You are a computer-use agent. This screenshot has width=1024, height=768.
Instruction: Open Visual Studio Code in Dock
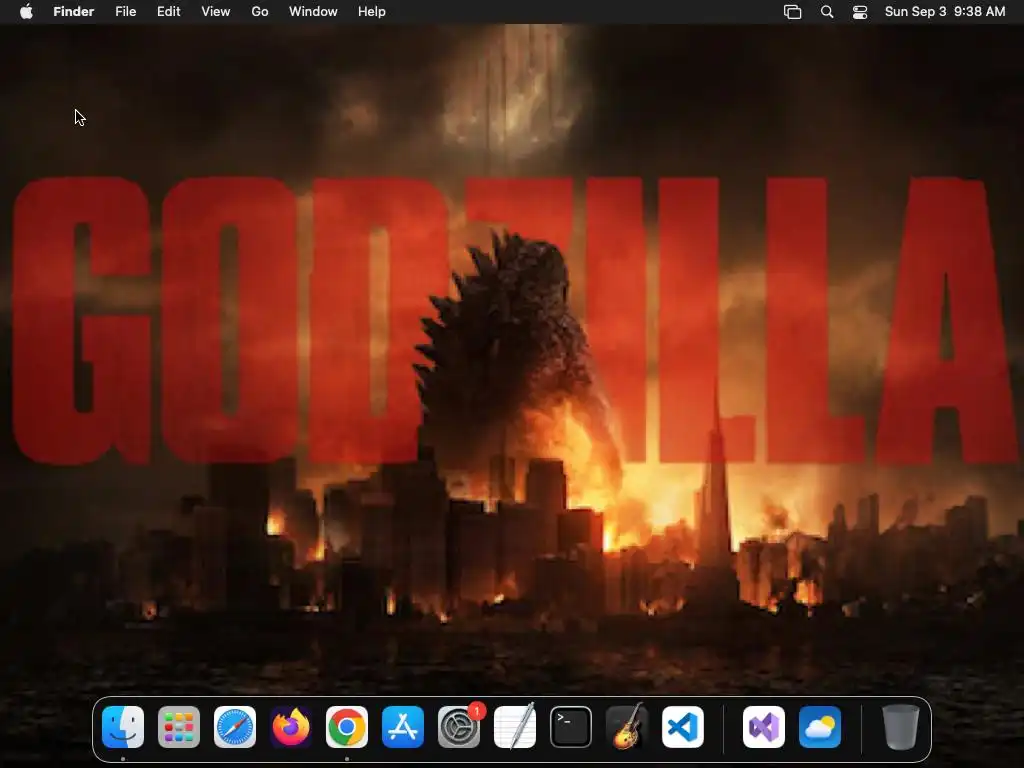(x=683, y=727)
